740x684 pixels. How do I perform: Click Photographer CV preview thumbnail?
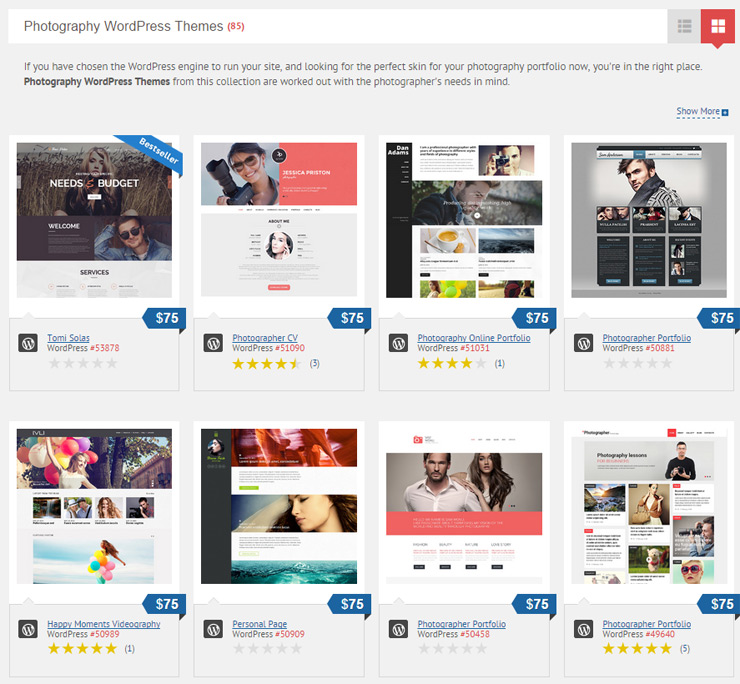[x=279, y=220]
